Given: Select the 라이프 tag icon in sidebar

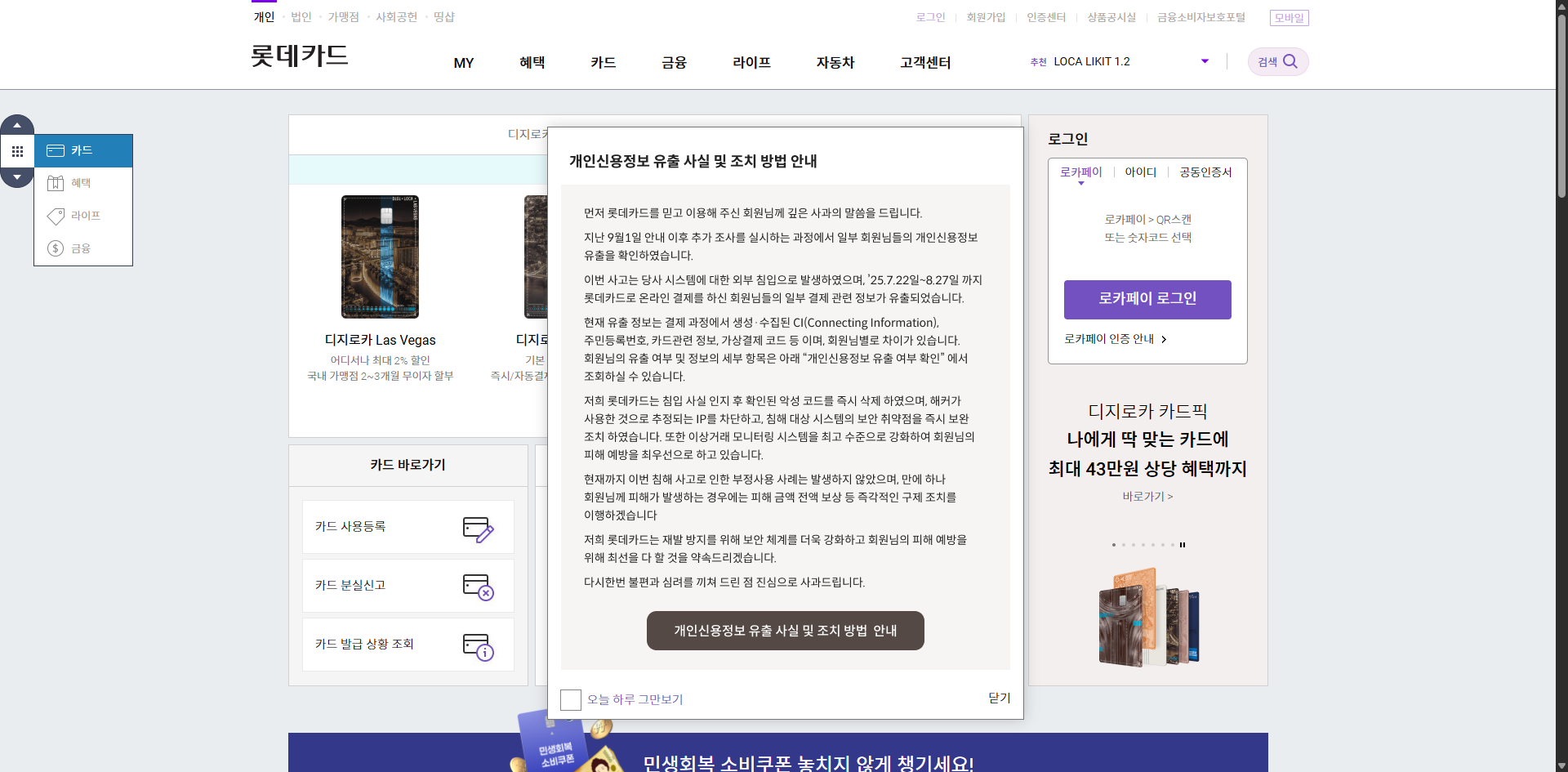Looking at the screenshot, I should point(56,216).
